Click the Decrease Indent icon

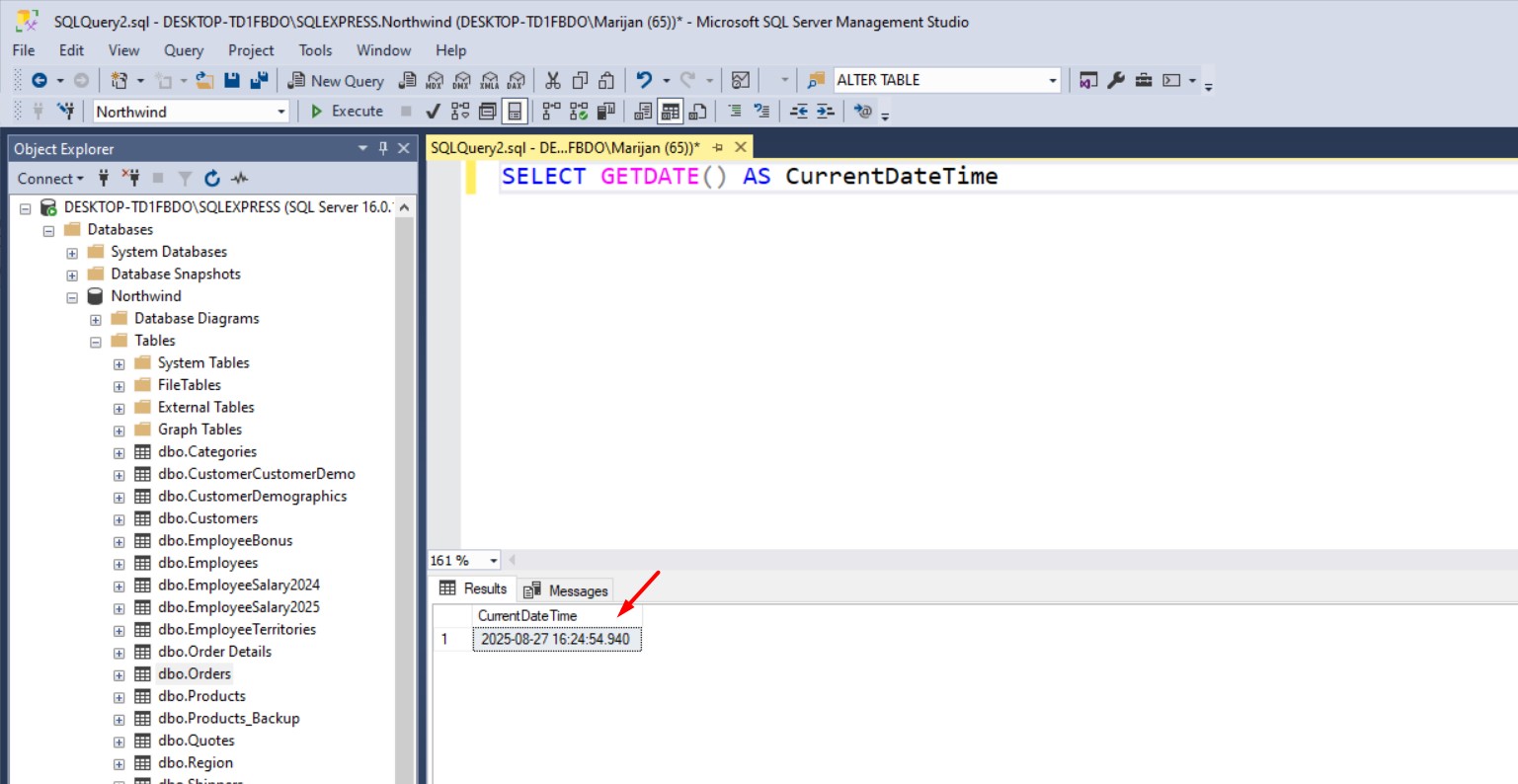tap(799, 112)
